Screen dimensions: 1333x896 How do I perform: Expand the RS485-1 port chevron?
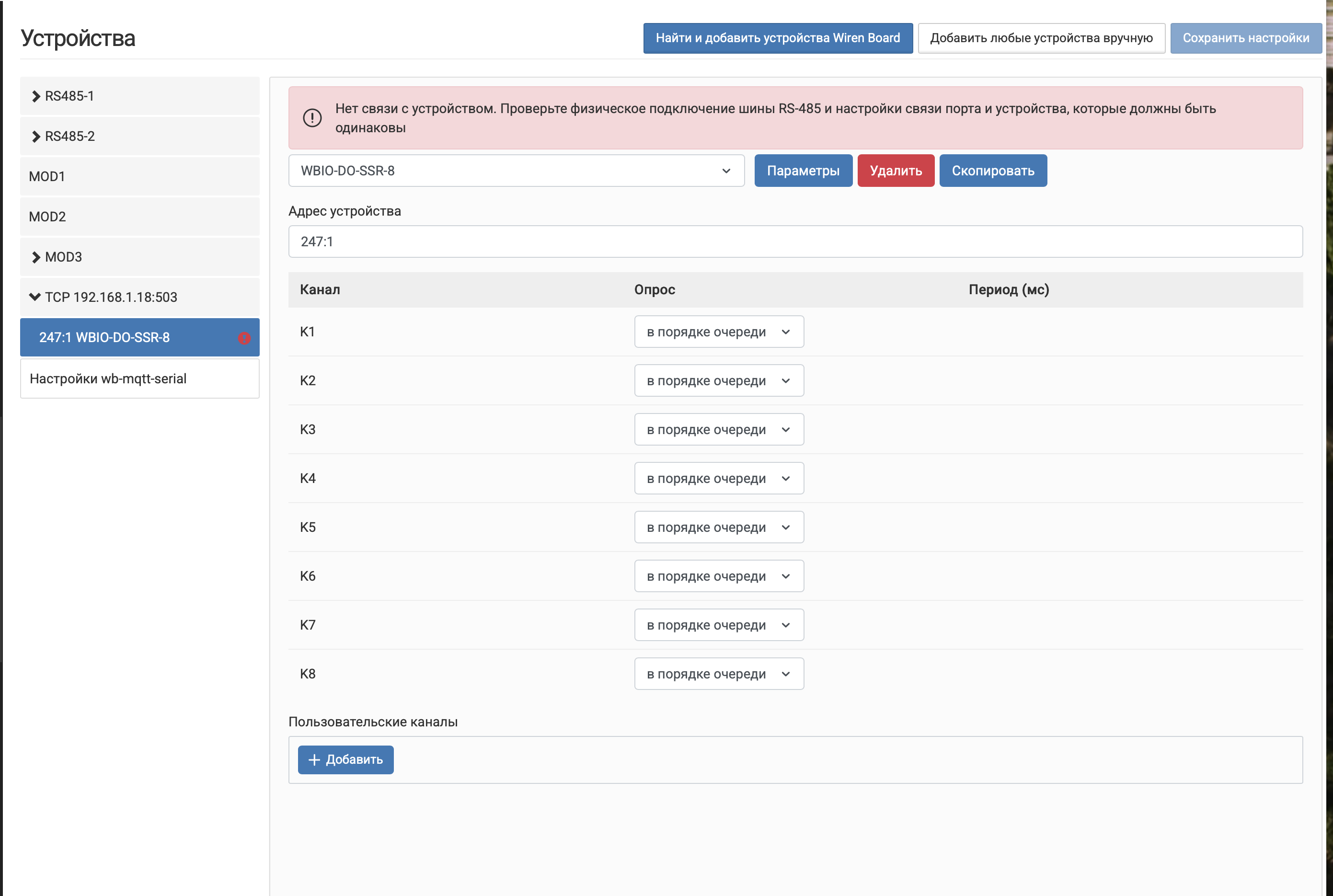point(36,97)
